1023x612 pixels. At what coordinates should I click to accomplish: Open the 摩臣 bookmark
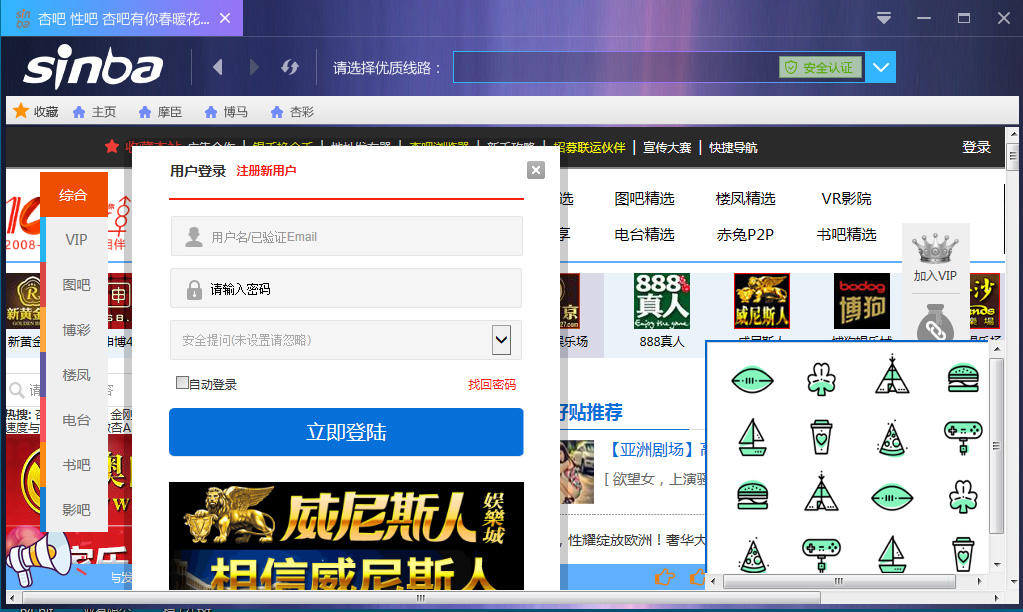160,112
